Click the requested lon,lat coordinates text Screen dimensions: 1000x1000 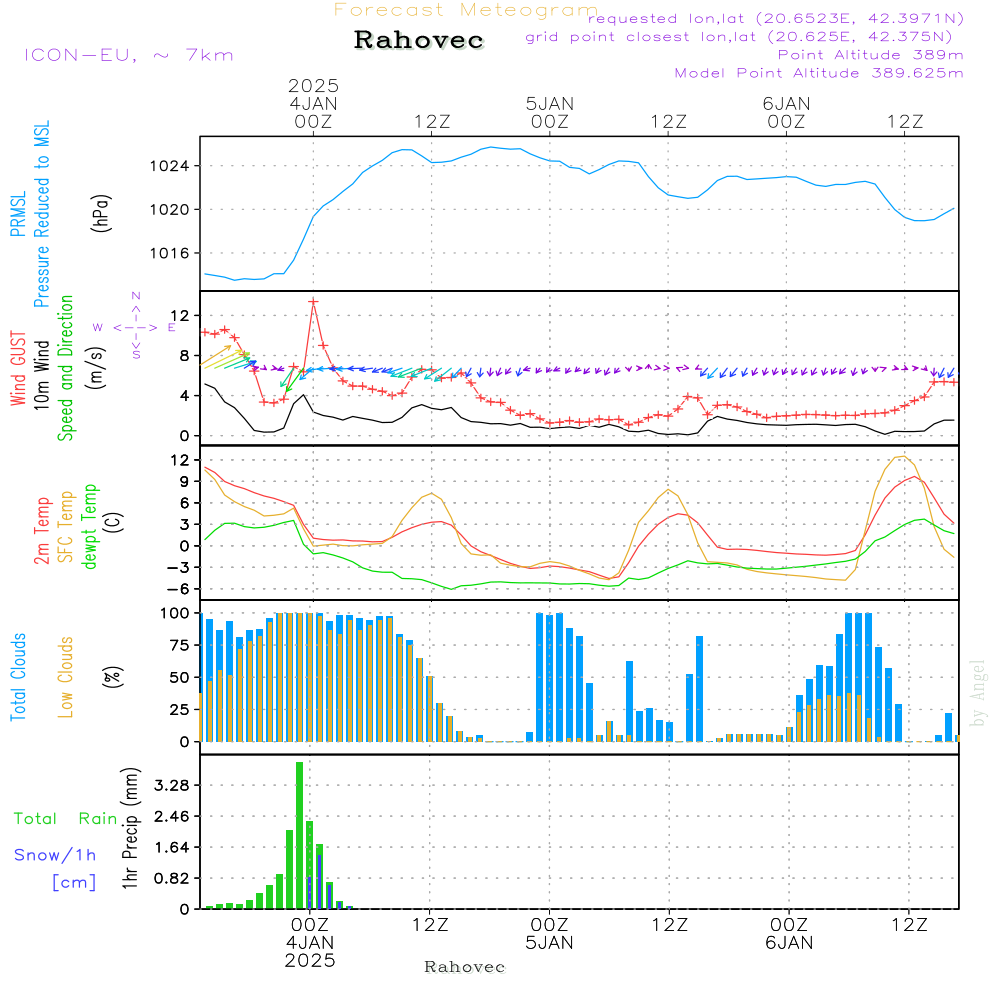click(776, 19)
